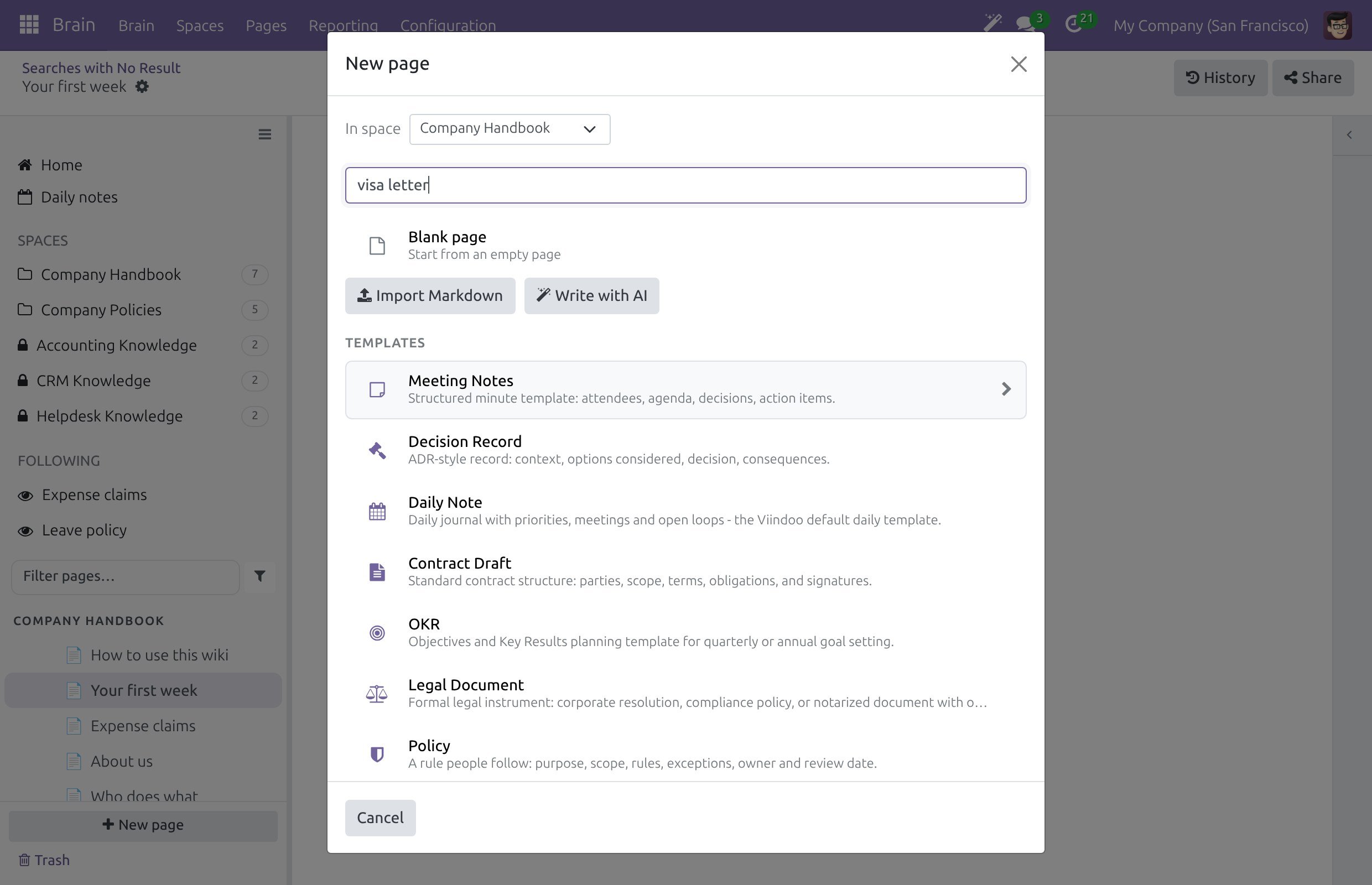Screen dimensions: 1372x885
Task: Click the filter funnel icon beside Filter pages
Action: (260, 576)
